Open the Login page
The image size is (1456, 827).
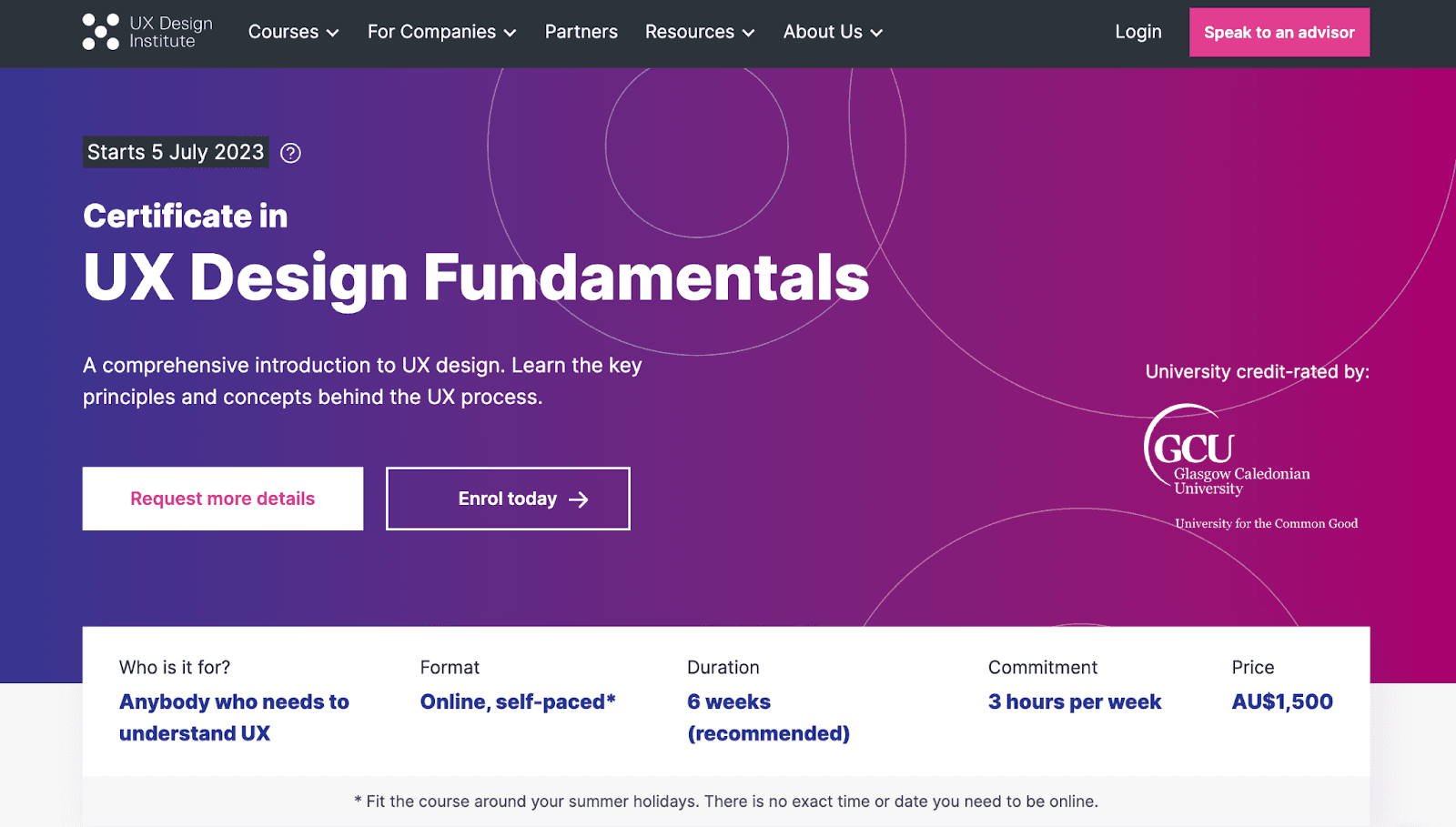[1137, 32]
